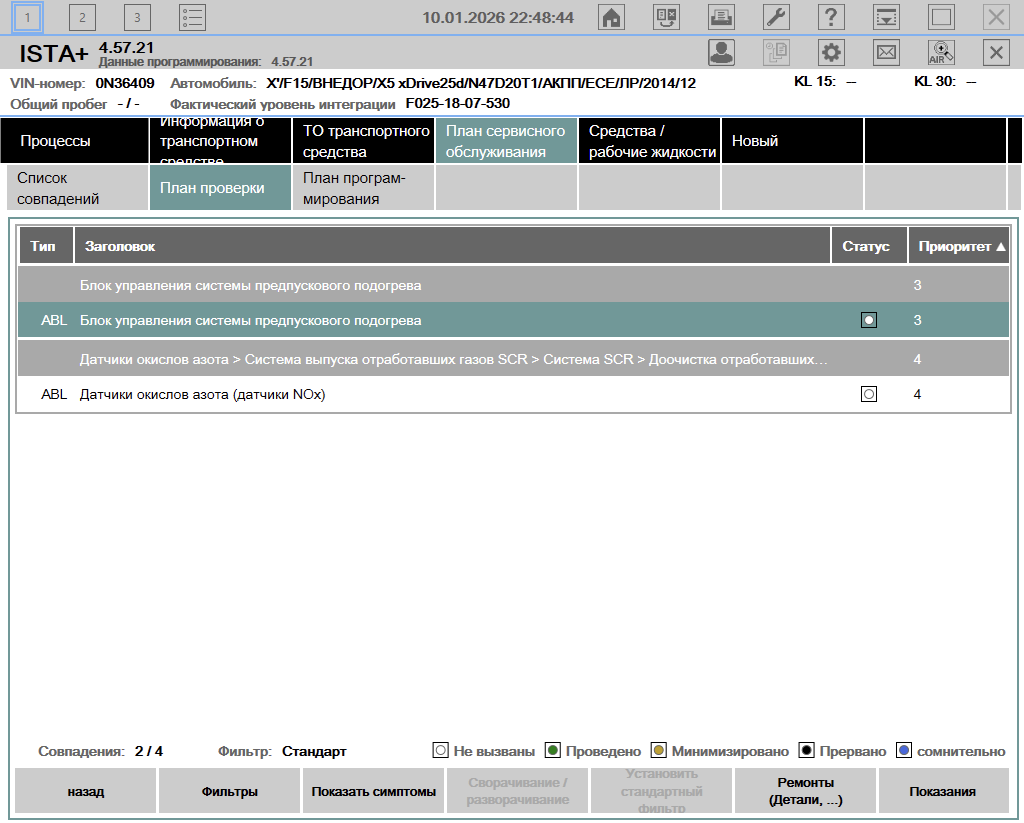This screenshot has height=823, width=1024.
Task: Expand the Датчики окислов азота > SCR group row
Action: click(x=453, y=359)
